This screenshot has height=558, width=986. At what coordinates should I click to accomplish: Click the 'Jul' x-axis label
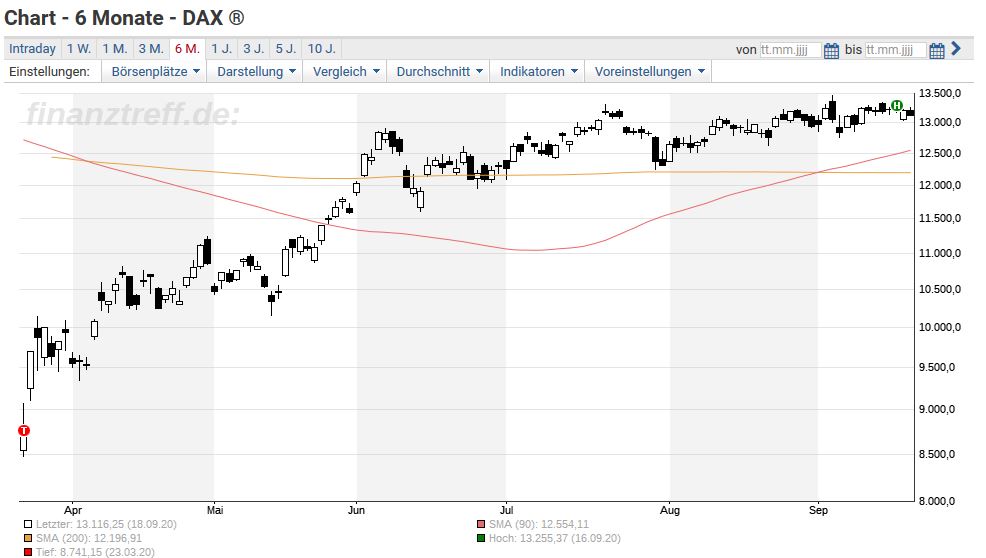coord(506,510)
